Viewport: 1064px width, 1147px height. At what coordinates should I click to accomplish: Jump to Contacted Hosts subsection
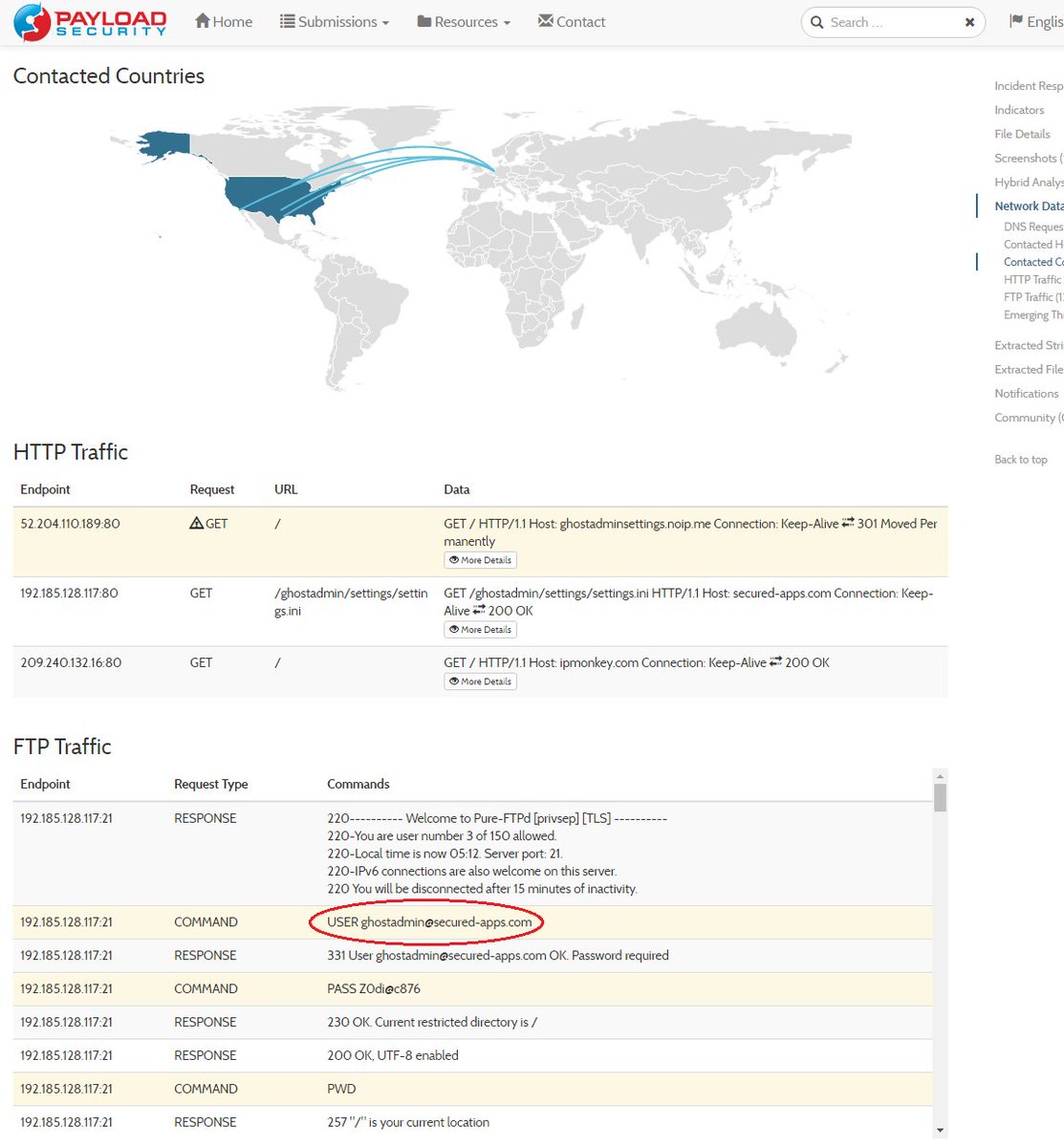[x=1033, y=245]
